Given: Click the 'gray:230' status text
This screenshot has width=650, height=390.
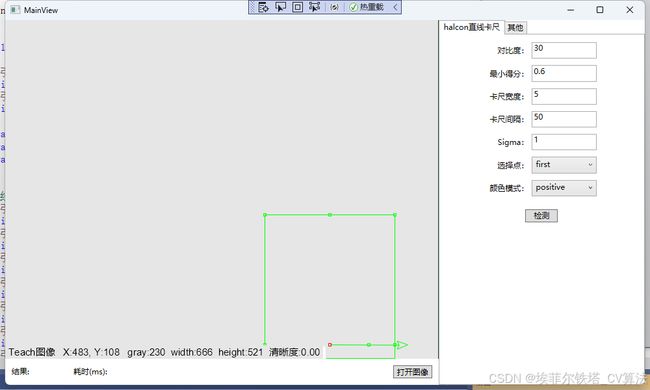Looking at the screenshot, I should point(146,352).
